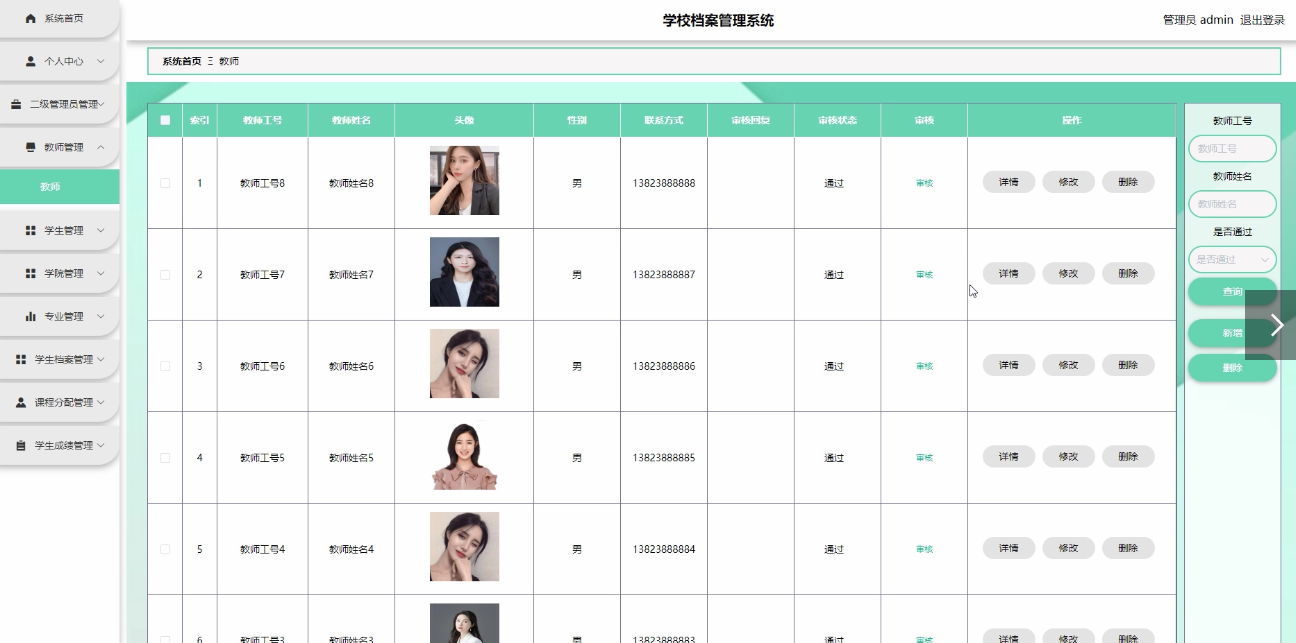Screen dimensions: 1296x643
Task: Select the checkbox for row 教师工号6
Action: point(165,366)
